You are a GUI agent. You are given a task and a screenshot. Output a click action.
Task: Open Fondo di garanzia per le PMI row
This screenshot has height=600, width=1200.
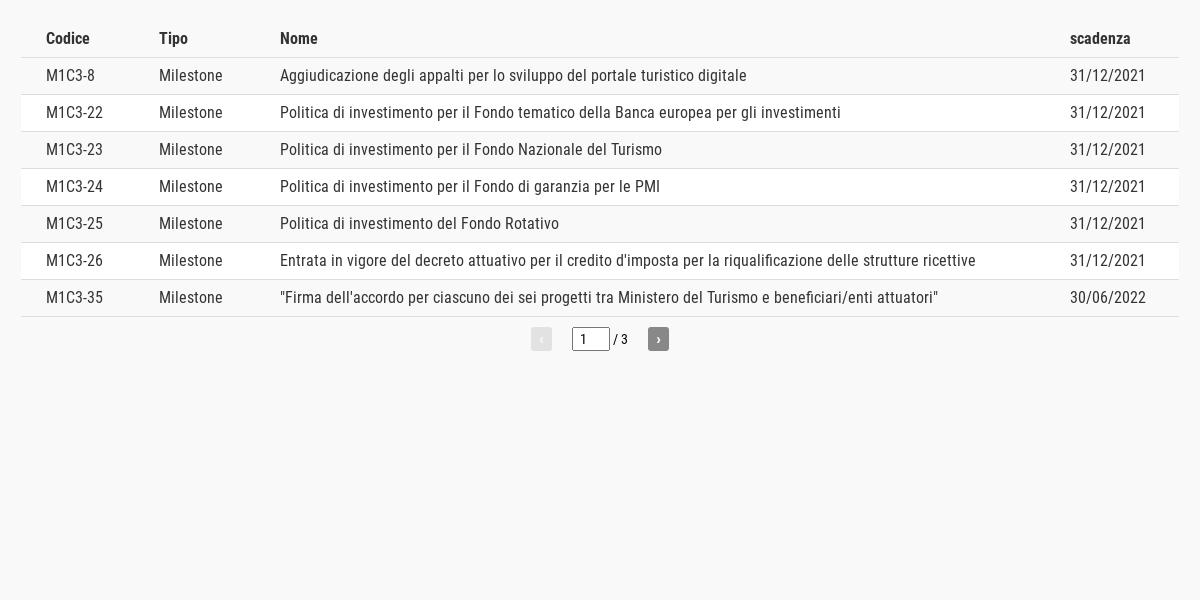(600, 187)
